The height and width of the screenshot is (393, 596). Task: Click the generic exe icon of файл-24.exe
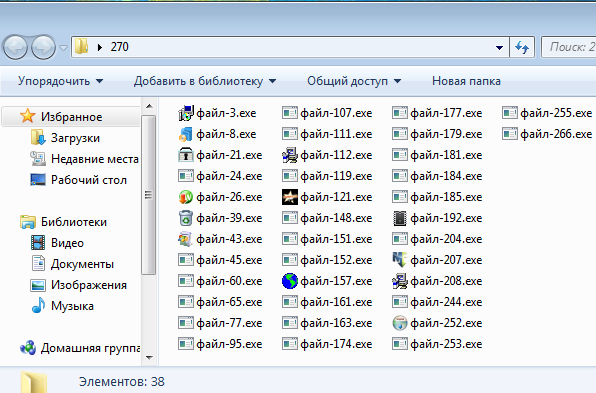[186, 176]
